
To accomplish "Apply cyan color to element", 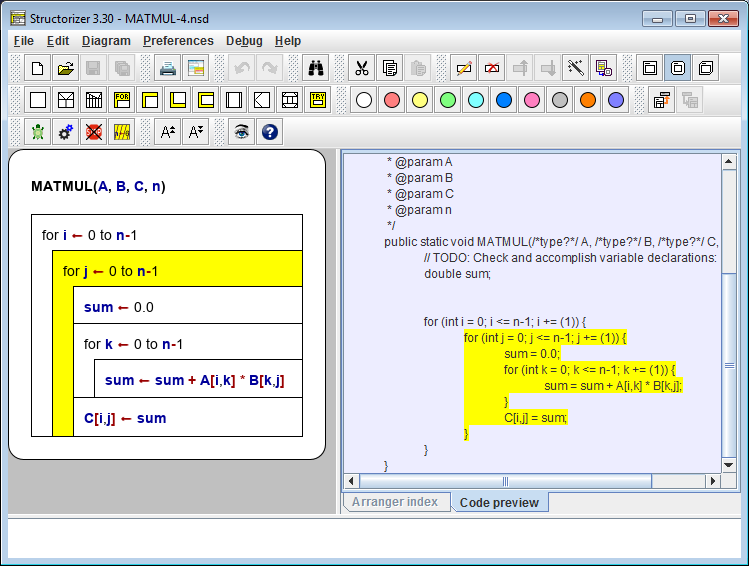I will click(x=476, y=100).
